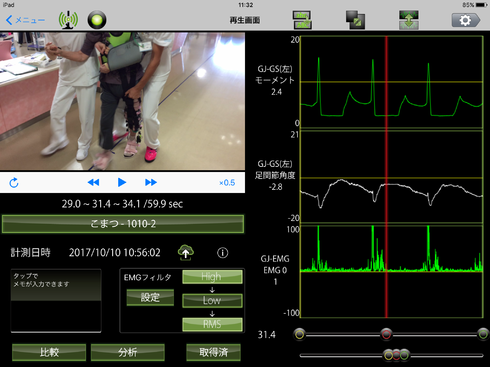Open the 分析 analysis button

point(128,352)
